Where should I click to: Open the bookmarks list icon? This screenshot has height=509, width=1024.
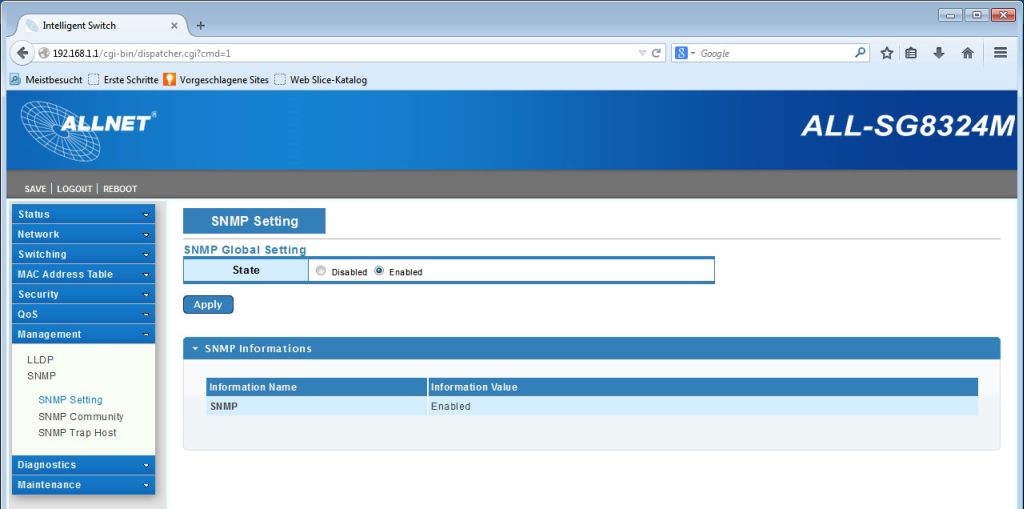tap(911, 53)
